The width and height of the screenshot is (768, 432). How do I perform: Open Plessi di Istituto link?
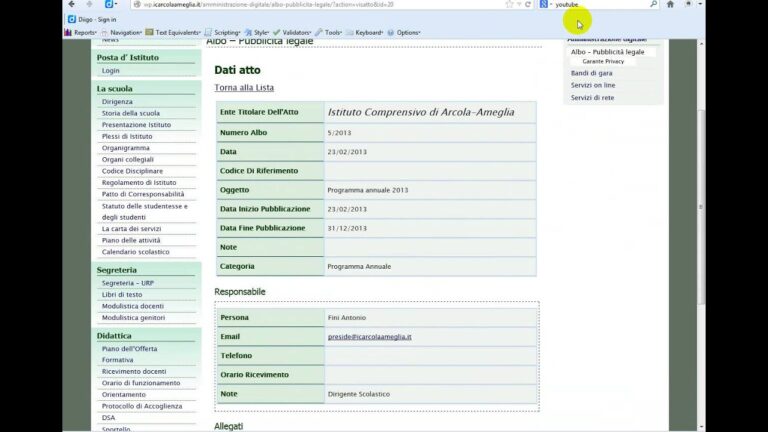pyautogui.click(x=127, y=137)
